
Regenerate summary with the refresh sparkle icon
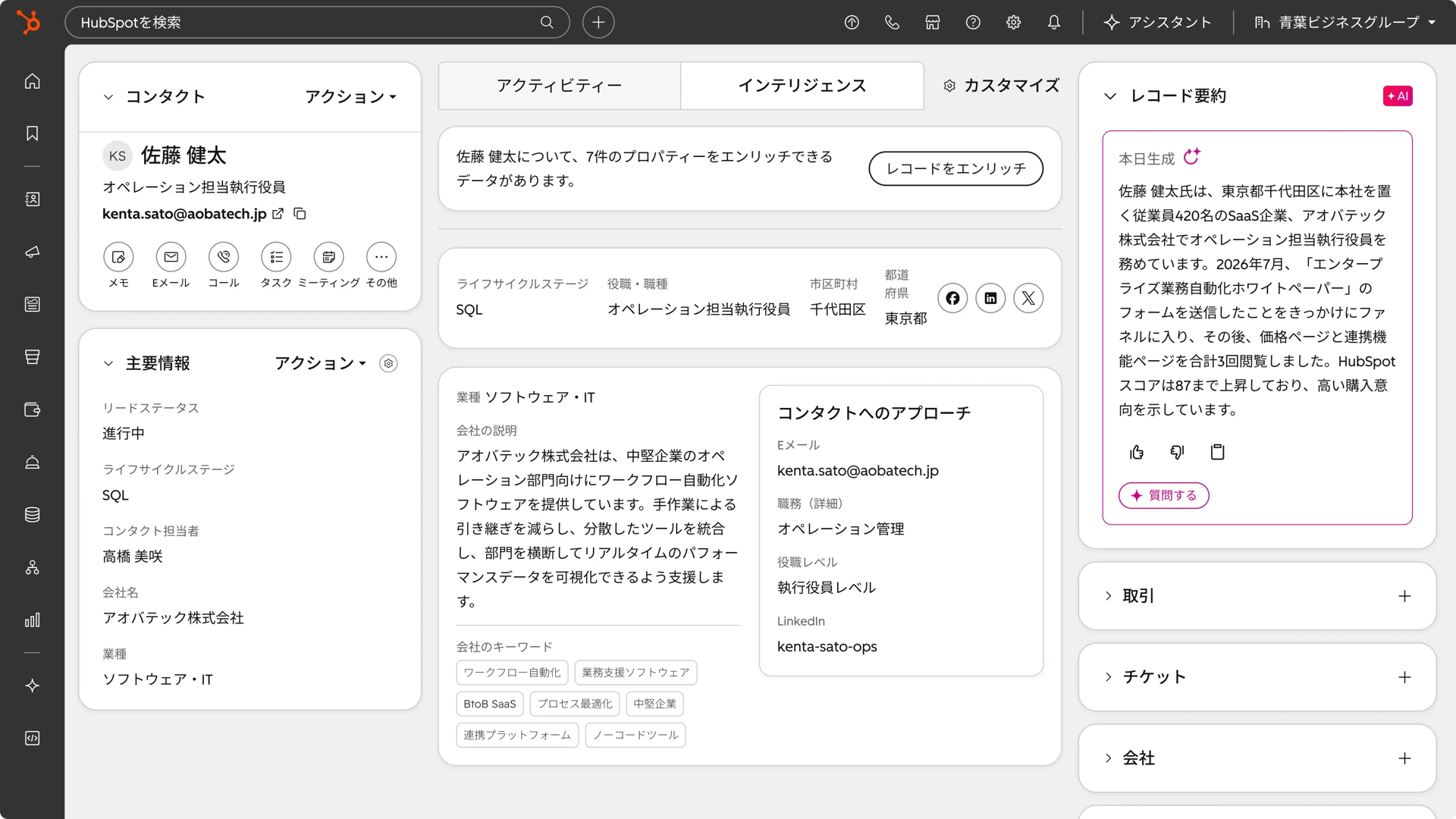tap(1192, 156)
